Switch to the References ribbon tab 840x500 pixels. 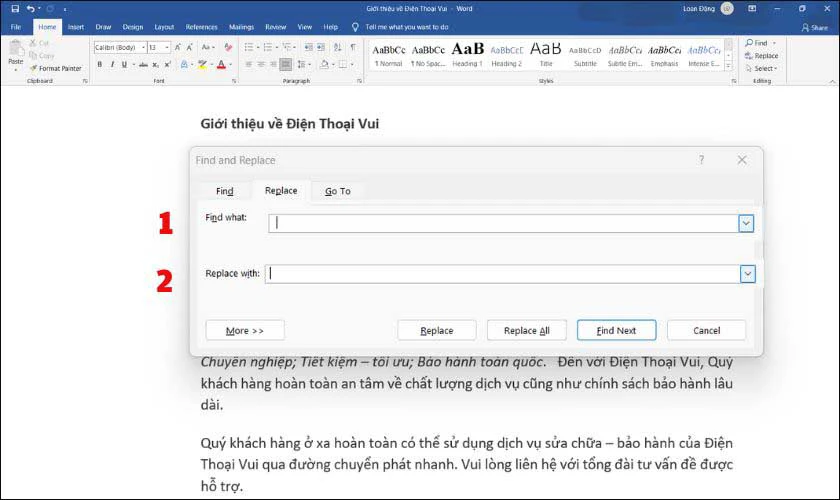(201, 27)
